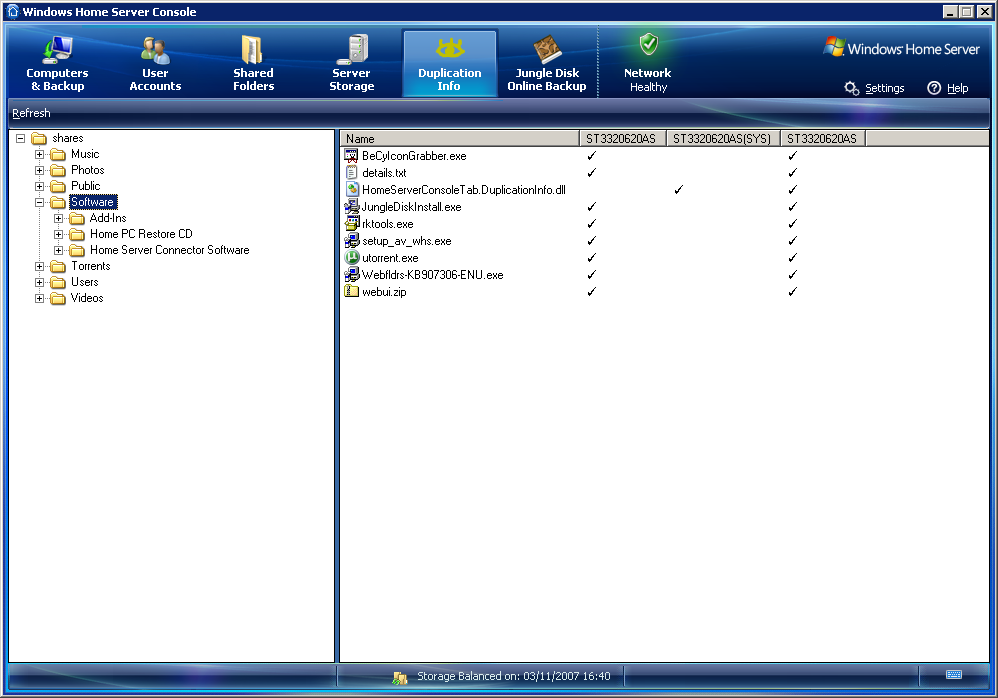The image size is (998, 698).
Task: Collapse the shares root node
Action: point(20,138)
